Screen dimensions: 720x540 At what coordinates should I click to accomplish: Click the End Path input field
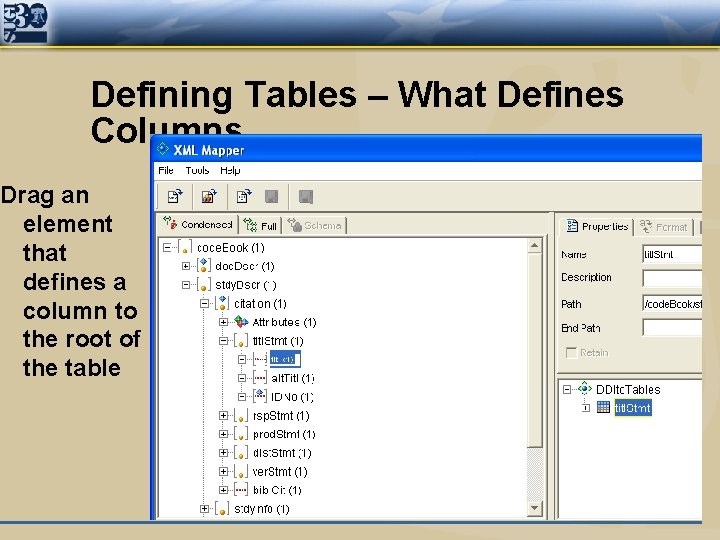pos(672,328)
